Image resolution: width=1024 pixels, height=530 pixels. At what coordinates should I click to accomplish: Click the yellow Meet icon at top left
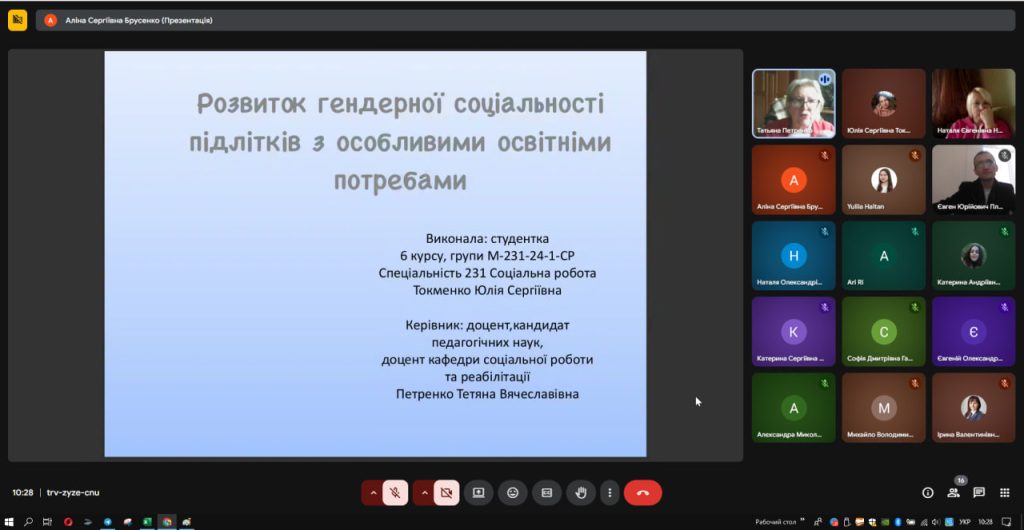[x=17, y=19]
